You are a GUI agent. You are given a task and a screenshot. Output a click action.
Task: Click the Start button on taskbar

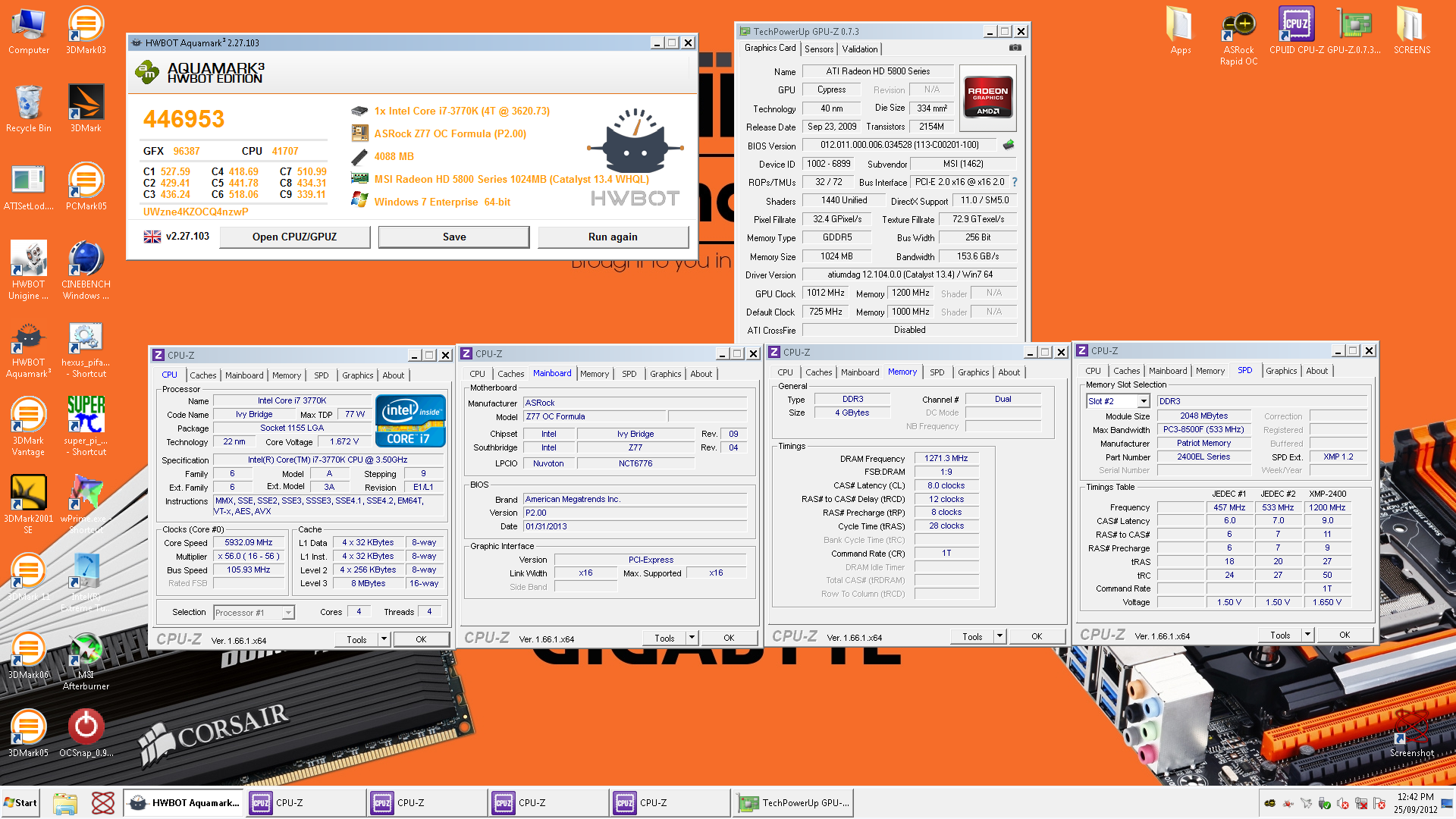(20, 802)
